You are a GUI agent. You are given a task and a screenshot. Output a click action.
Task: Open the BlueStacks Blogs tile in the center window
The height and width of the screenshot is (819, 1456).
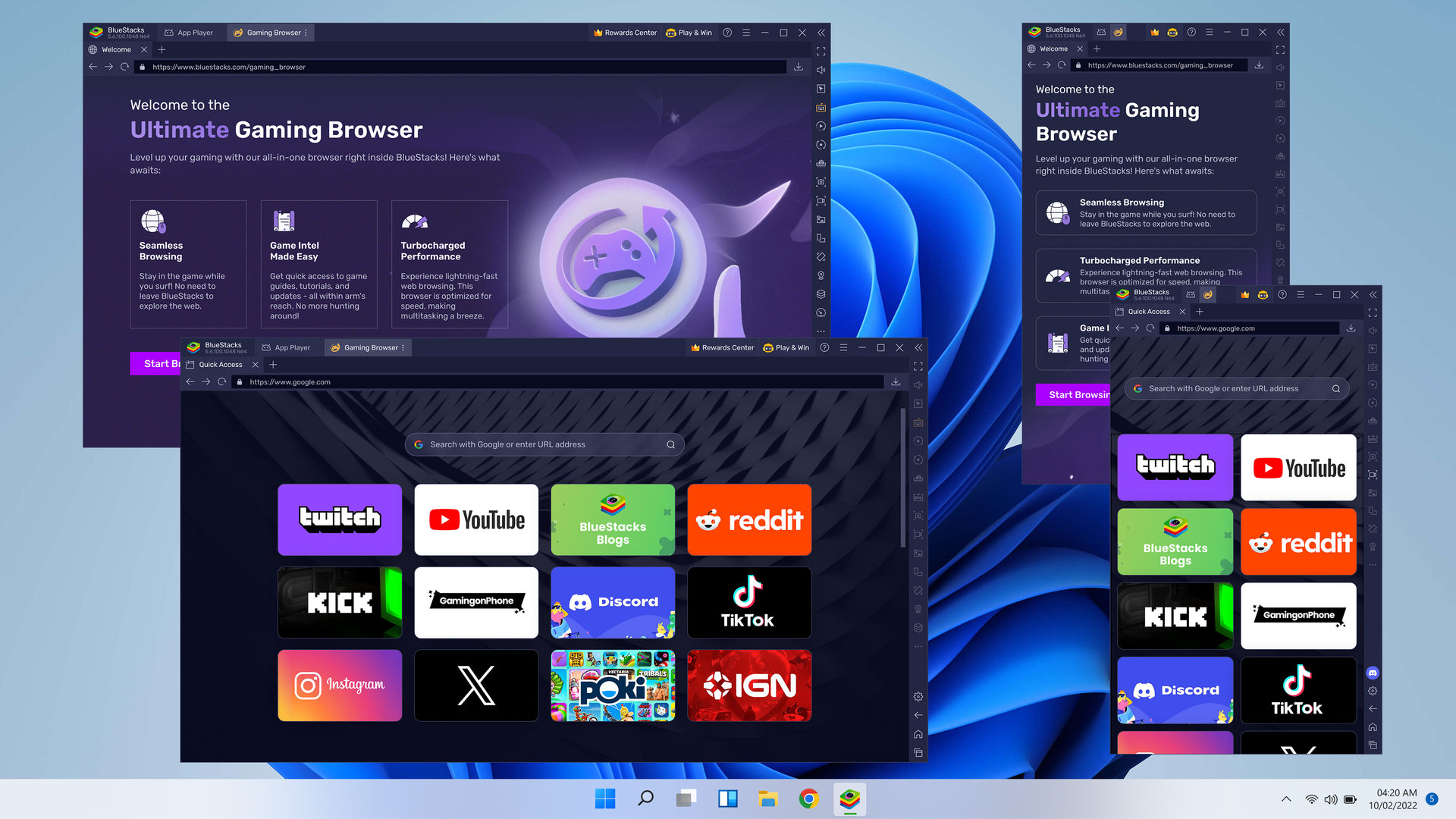tap(613, 519)
